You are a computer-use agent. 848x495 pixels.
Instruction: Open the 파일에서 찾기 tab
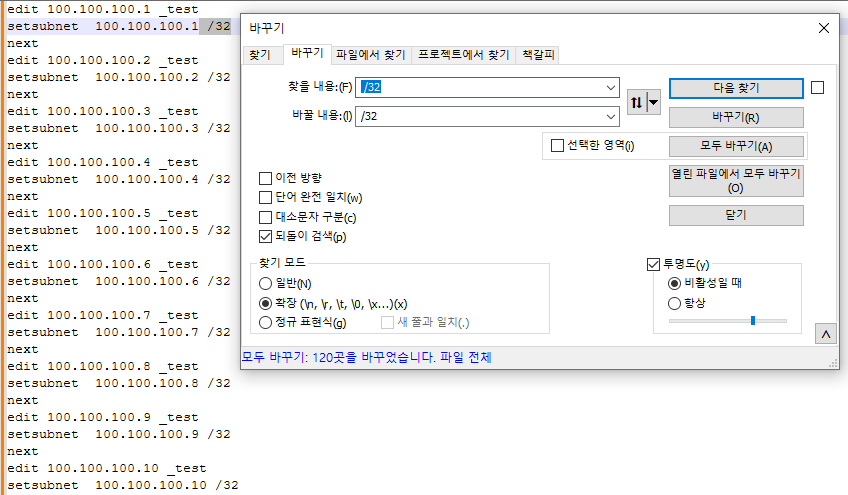tap(370, 55)
